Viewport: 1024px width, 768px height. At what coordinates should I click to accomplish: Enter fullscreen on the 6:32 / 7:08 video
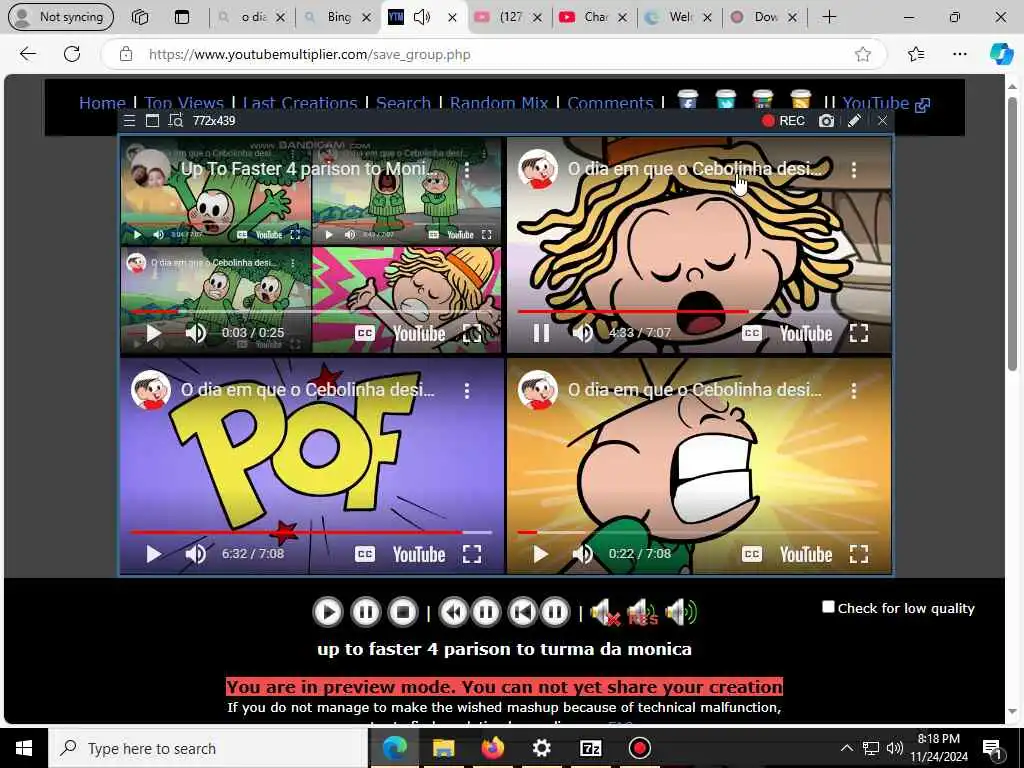click(472, 554)
